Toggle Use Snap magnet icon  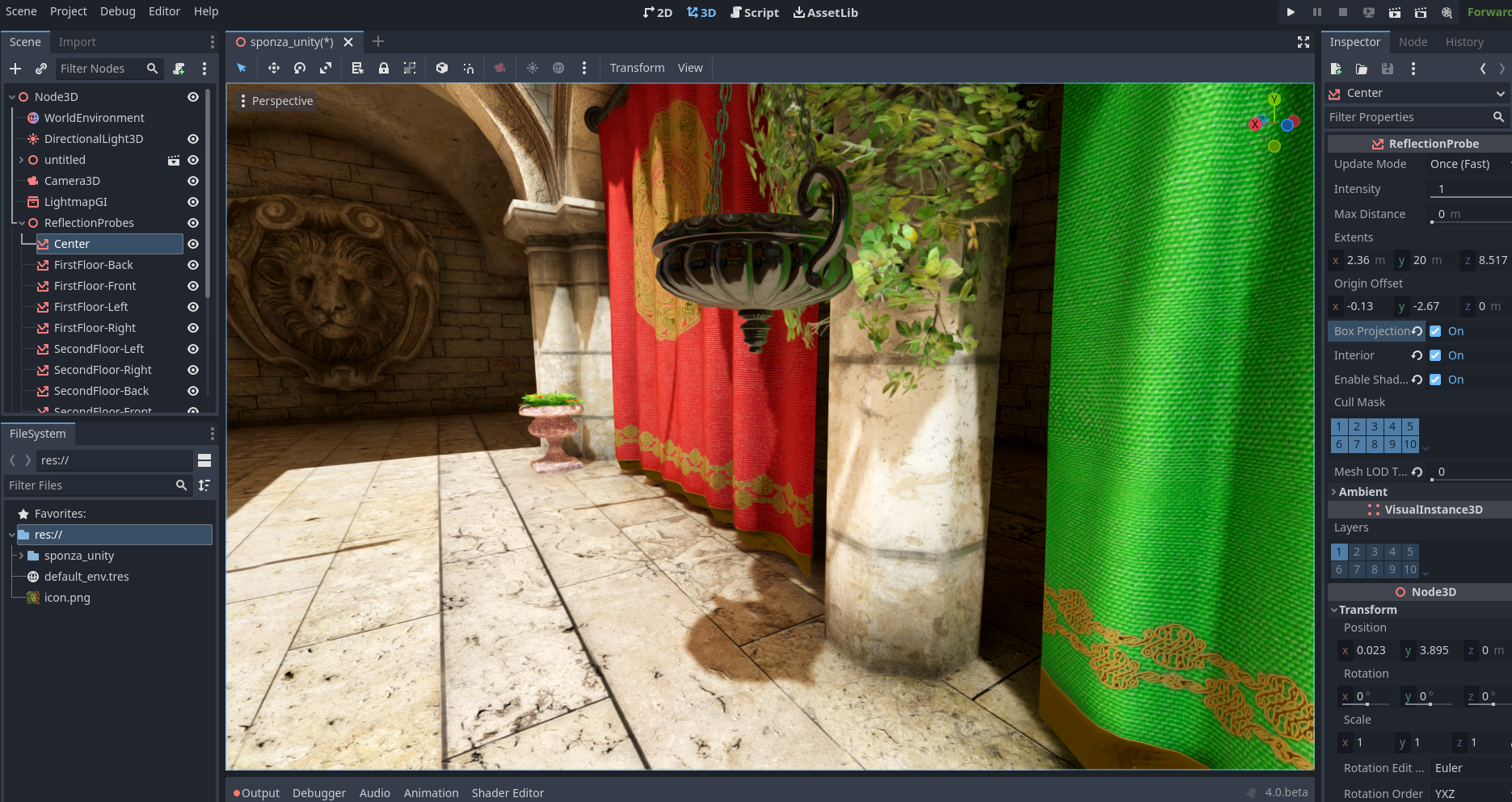468,68
